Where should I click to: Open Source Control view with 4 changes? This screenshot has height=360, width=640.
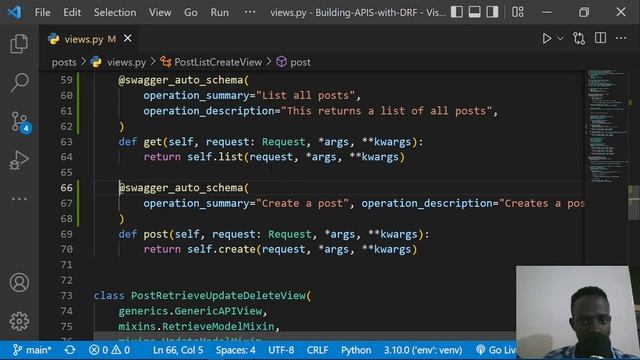(19, 122)
